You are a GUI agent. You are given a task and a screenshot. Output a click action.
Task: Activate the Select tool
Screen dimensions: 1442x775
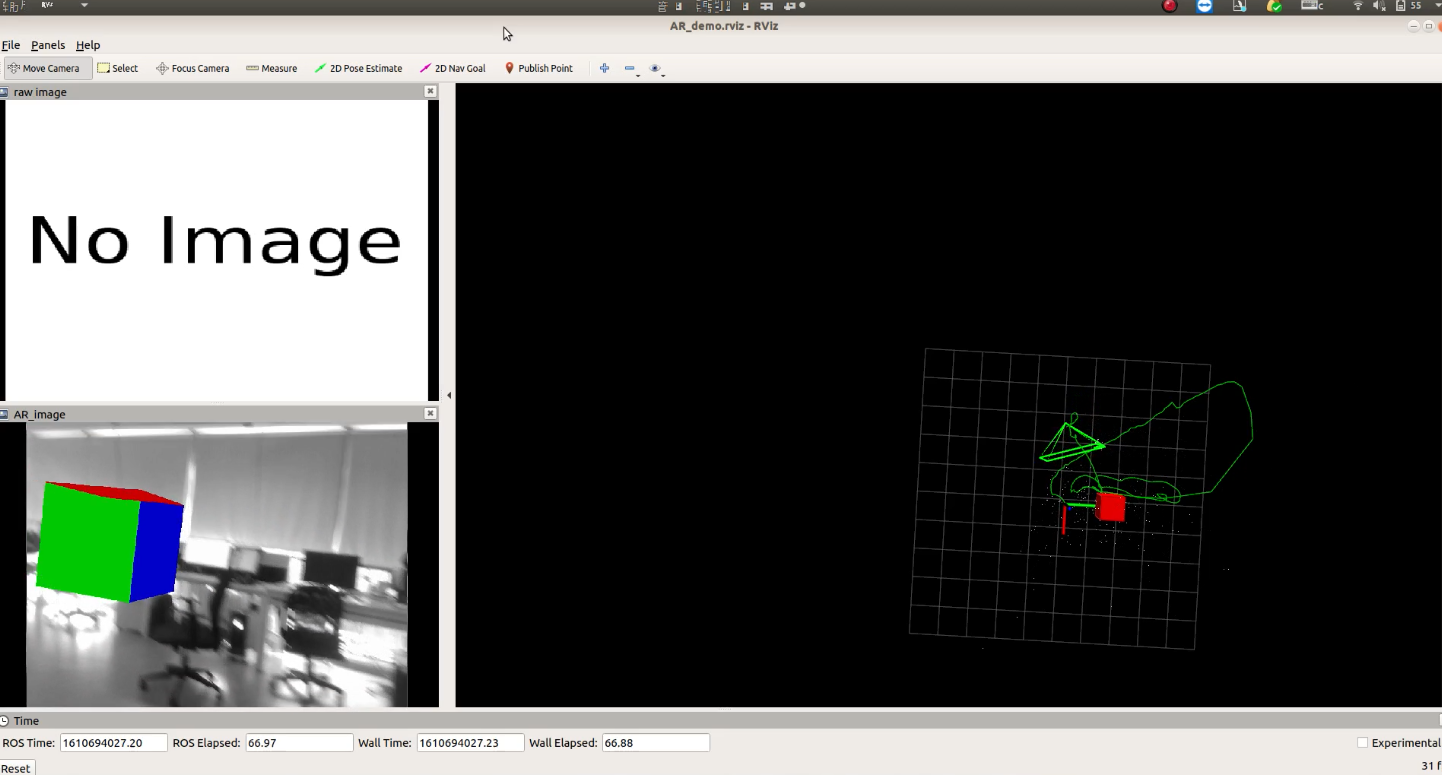[x=118, y=68]
